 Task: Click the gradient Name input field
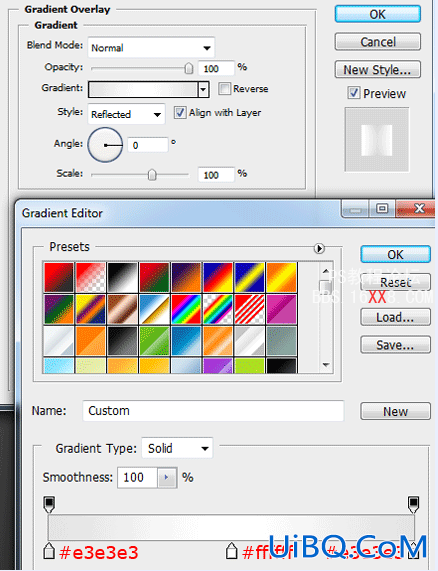click(x=213, y=411)
